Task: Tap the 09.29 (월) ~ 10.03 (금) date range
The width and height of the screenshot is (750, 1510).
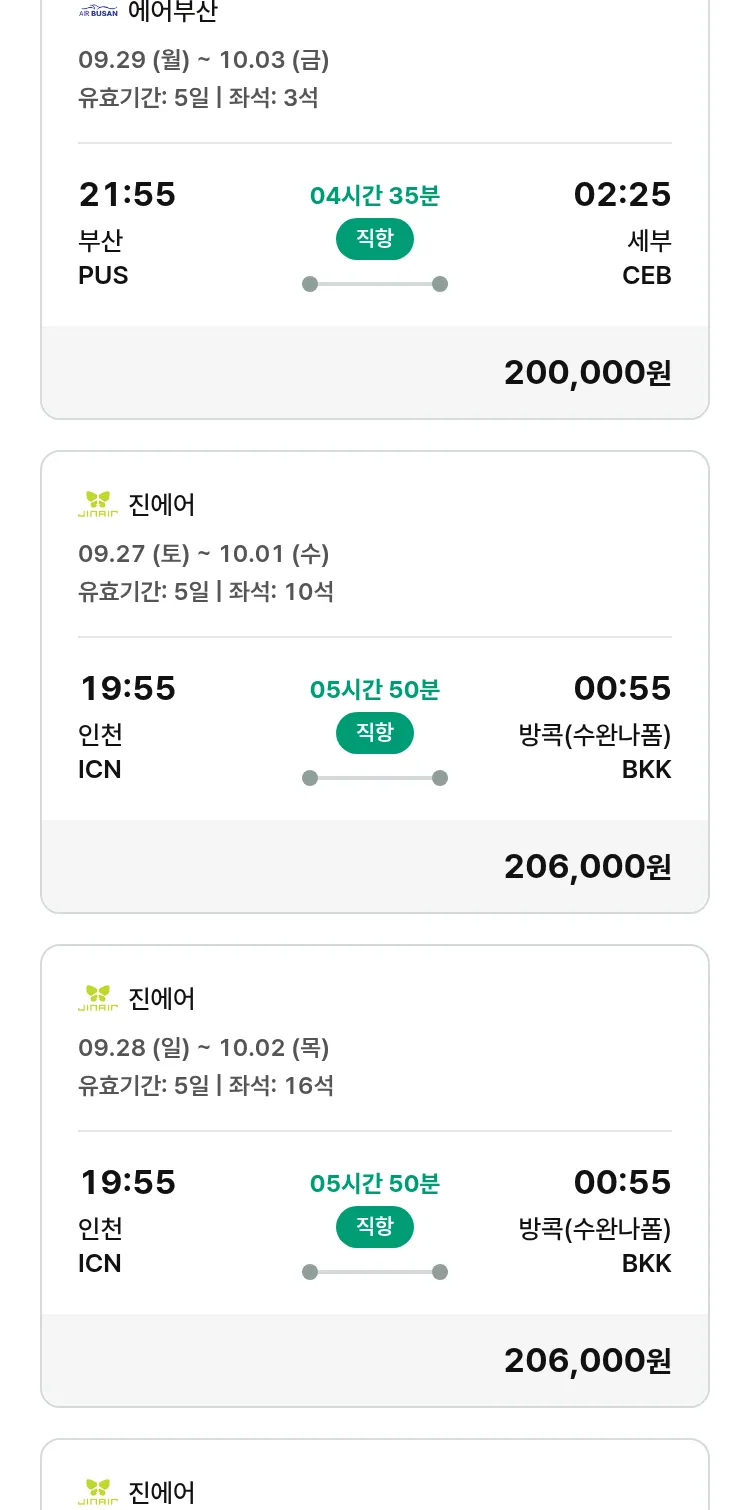Action: [x=204, y=60]
